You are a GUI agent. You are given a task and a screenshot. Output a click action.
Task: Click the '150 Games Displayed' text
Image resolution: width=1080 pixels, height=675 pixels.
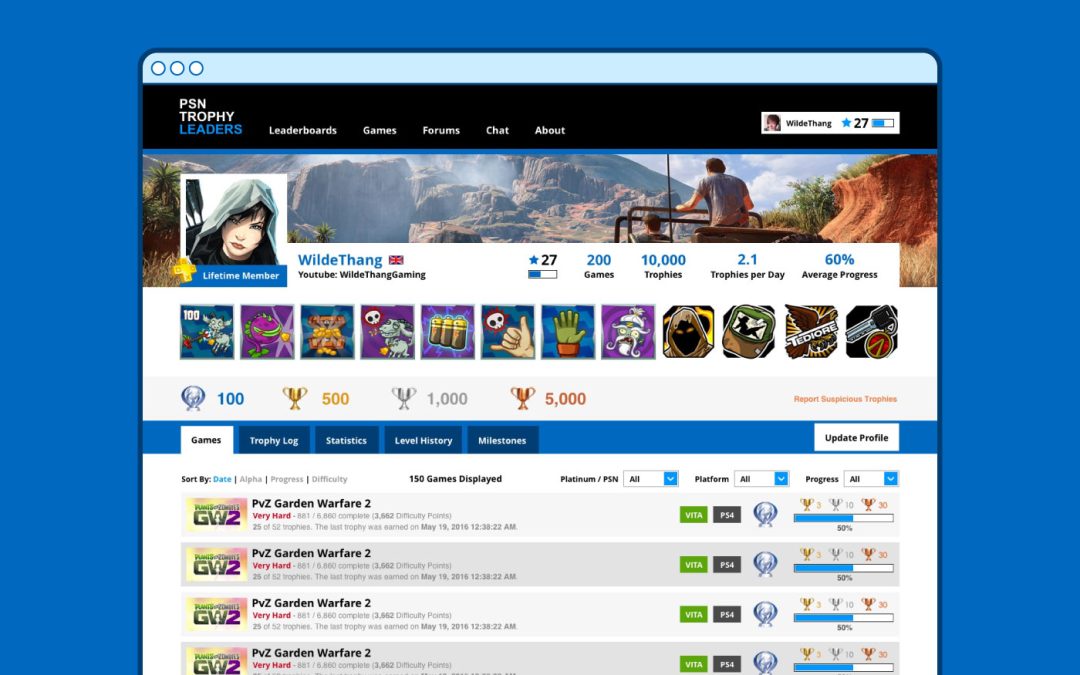coord(455,479)
